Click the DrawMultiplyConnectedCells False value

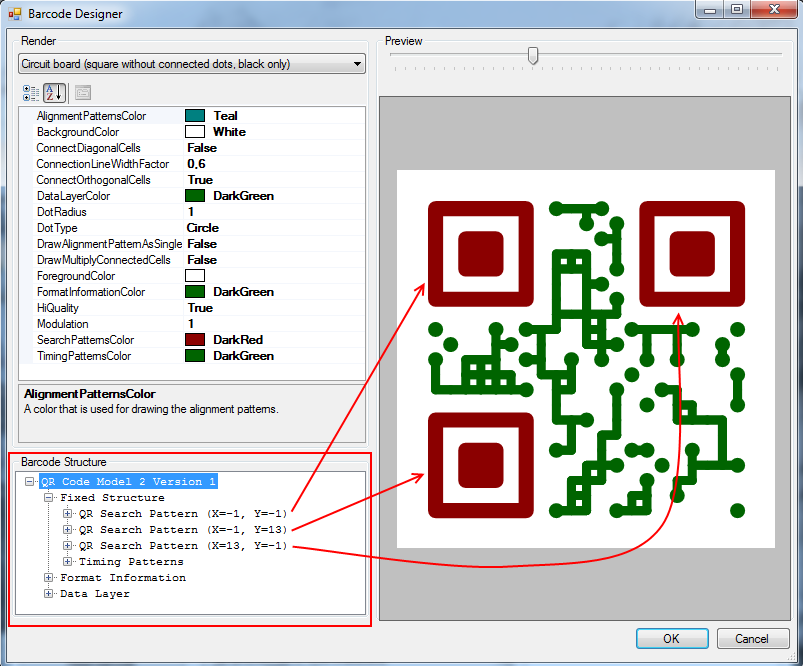click(202, 260)
